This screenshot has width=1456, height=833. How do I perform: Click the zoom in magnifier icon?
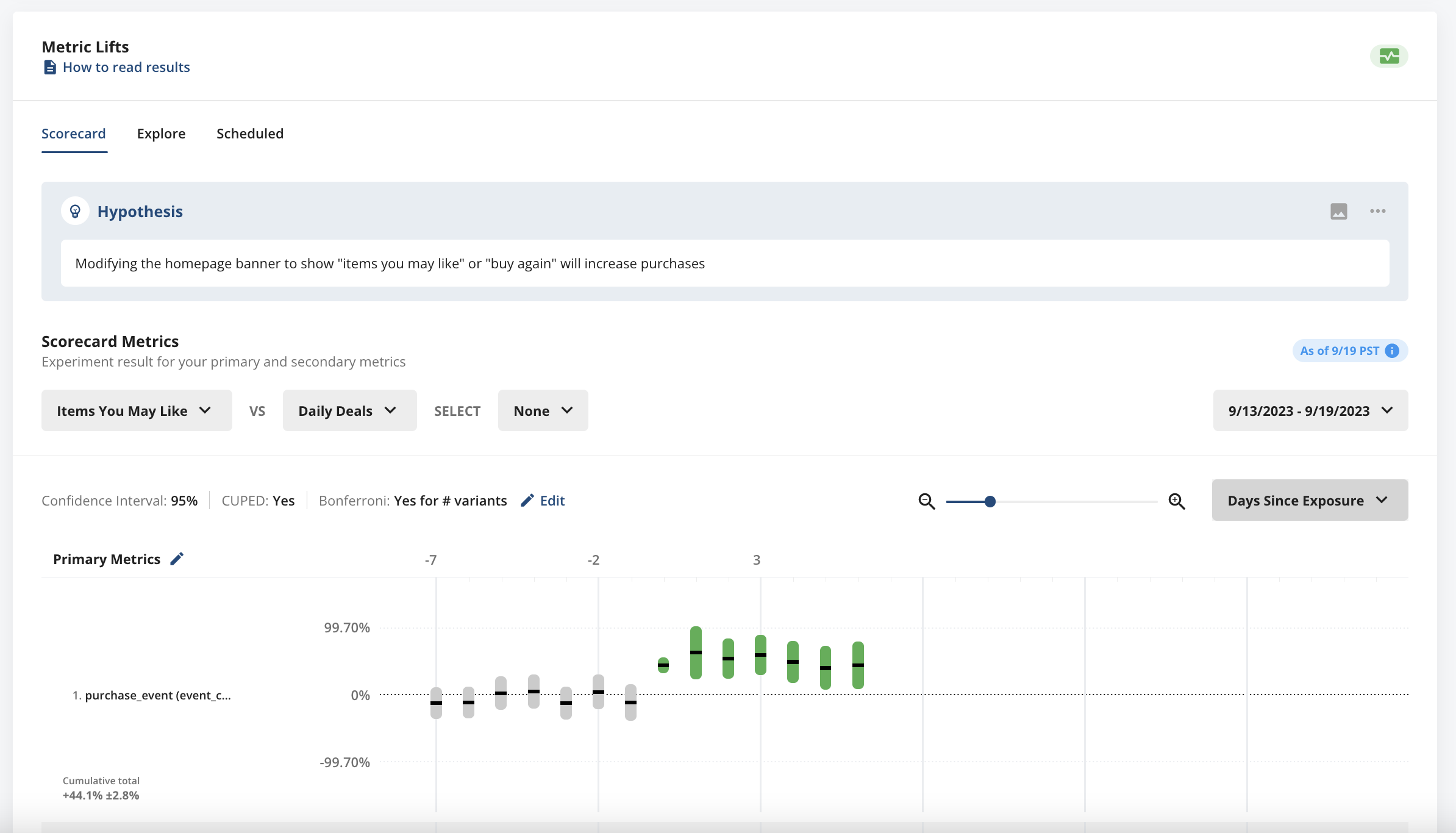pyautogui.click(x=1176, y=500)
